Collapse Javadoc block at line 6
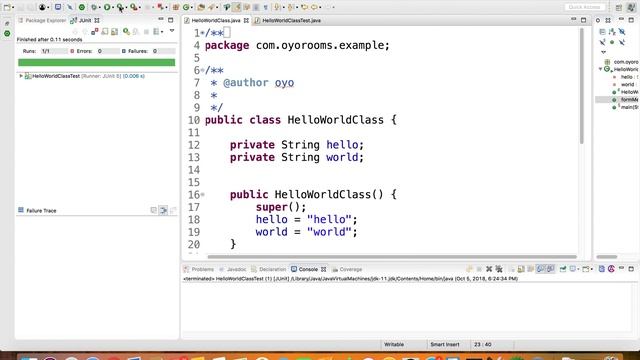The width and height of the screenshot is (640, 360). pos(202,70)
